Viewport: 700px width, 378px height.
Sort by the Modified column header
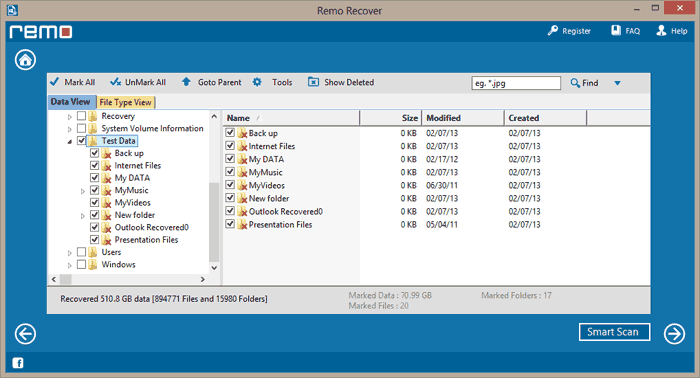[463, 118]
